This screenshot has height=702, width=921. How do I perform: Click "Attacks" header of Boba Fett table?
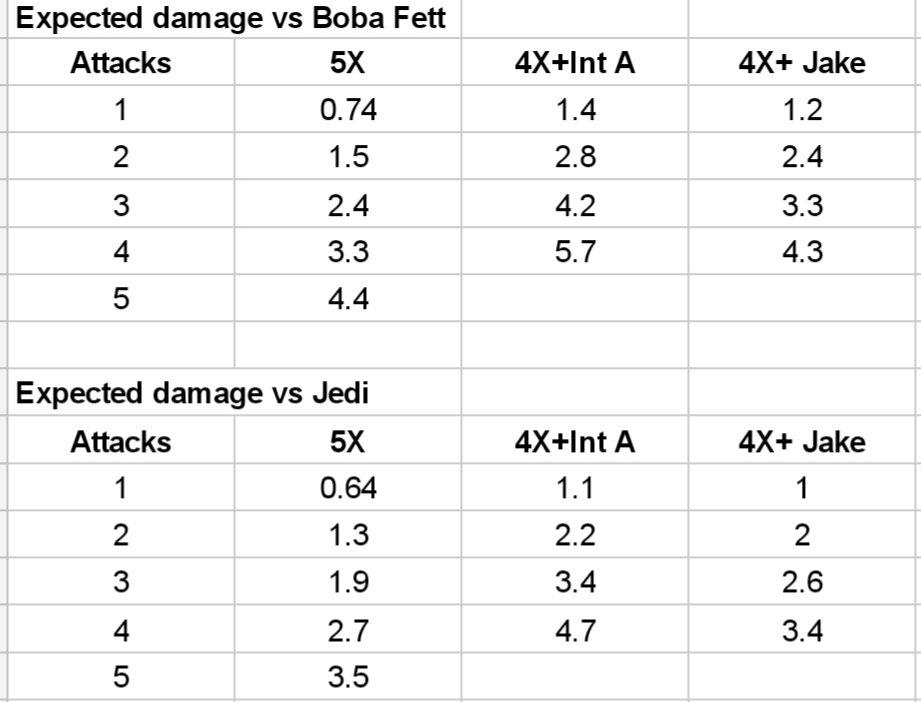[121, 64]
